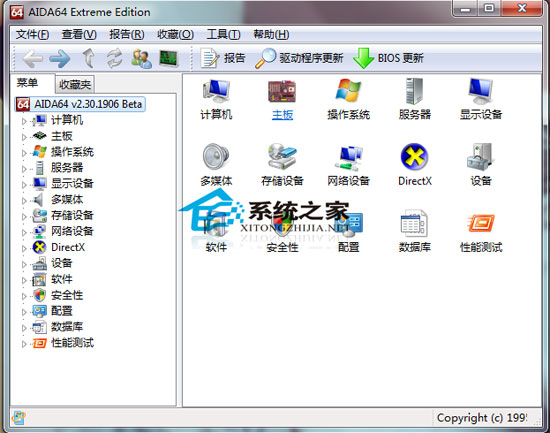Click the up-level arrow toolbar icon
This screenshot has height=433, width=550.
88,58
